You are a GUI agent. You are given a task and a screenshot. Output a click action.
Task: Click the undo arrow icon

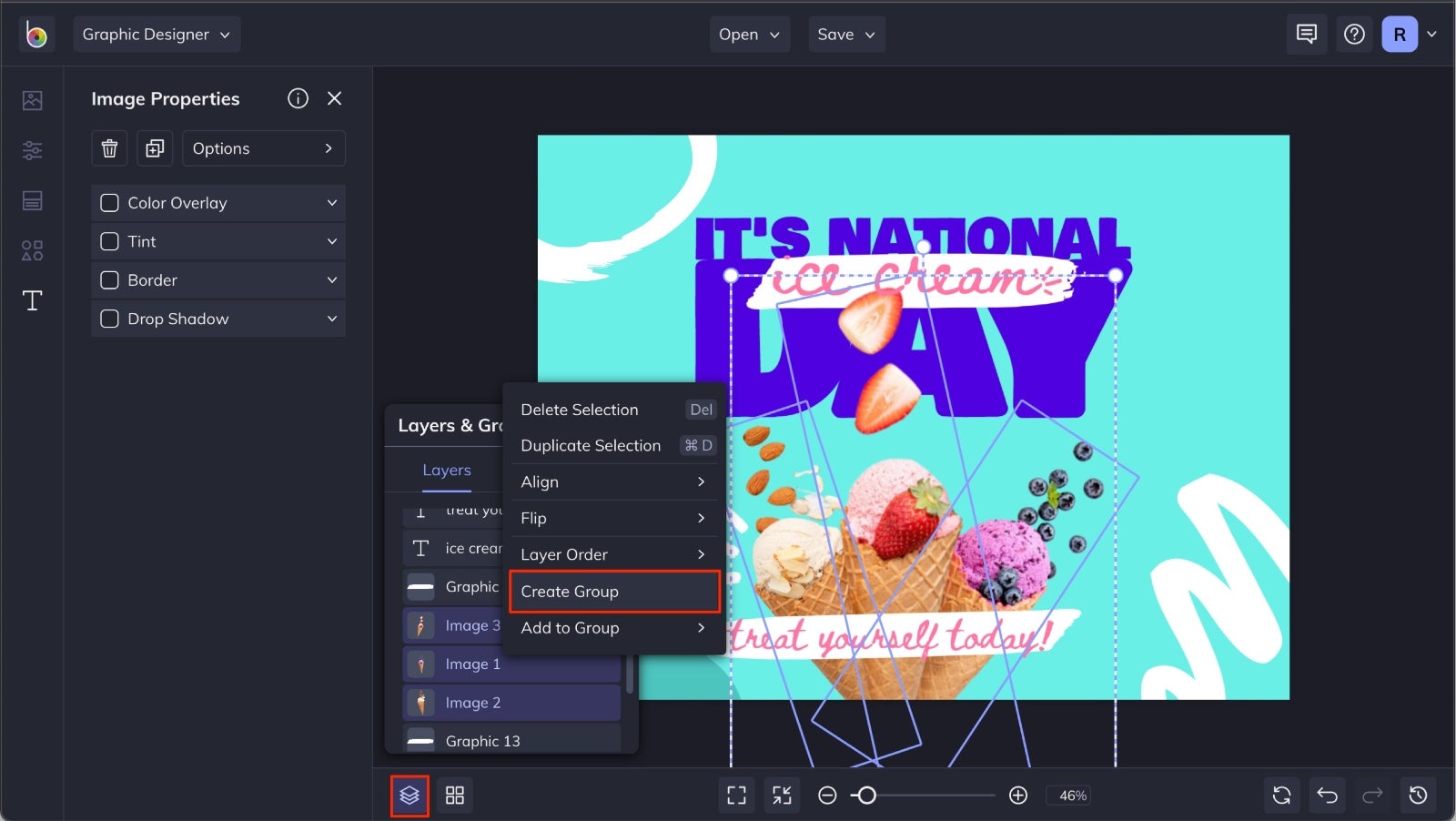[1328, 795]
